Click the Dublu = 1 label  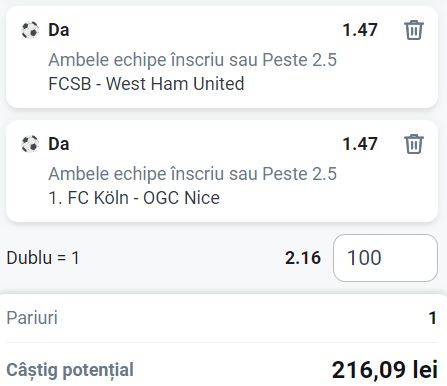(43, 258)
